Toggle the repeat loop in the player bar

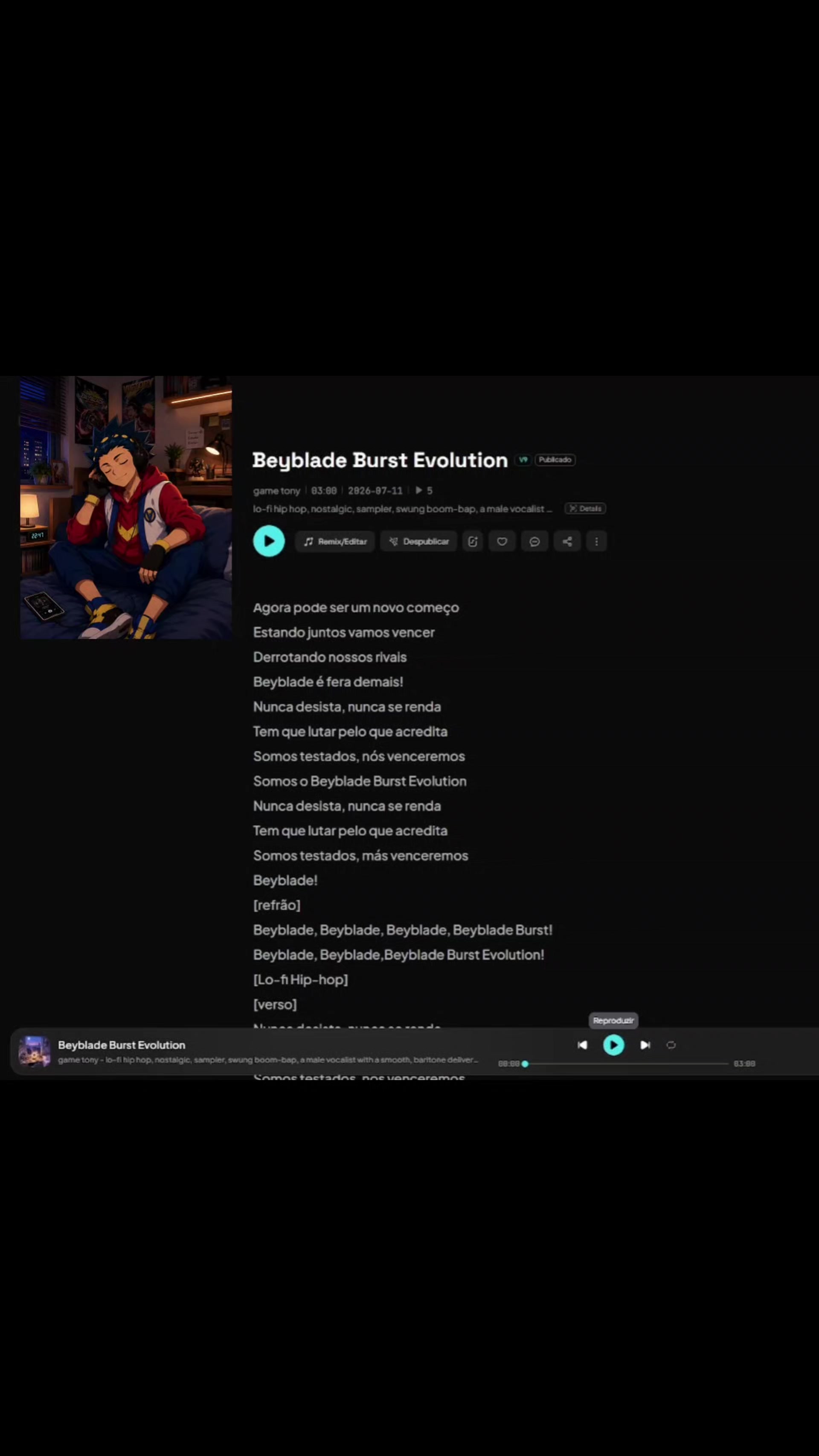671,1045
